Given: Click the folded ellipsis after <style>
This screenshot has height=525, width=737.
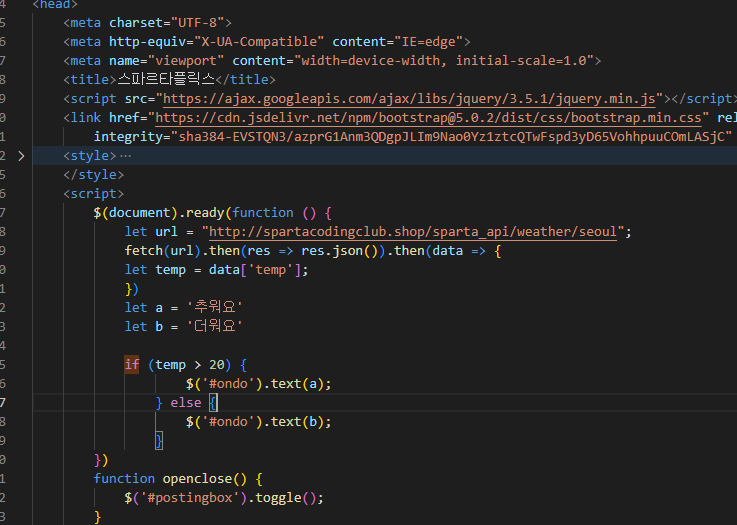Looking at the screenshot, I should 125,156.
